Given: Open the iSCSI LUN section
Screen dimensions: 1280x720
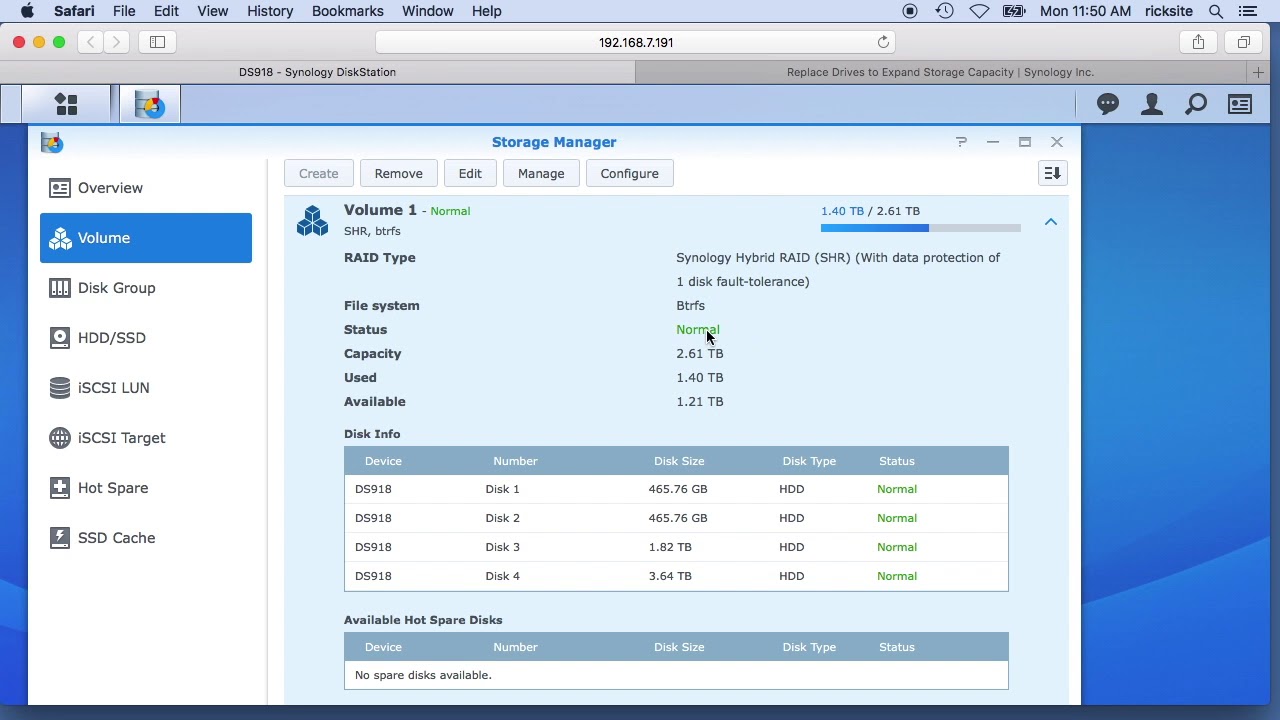Looking at the screenshot, I should point(146,388).
